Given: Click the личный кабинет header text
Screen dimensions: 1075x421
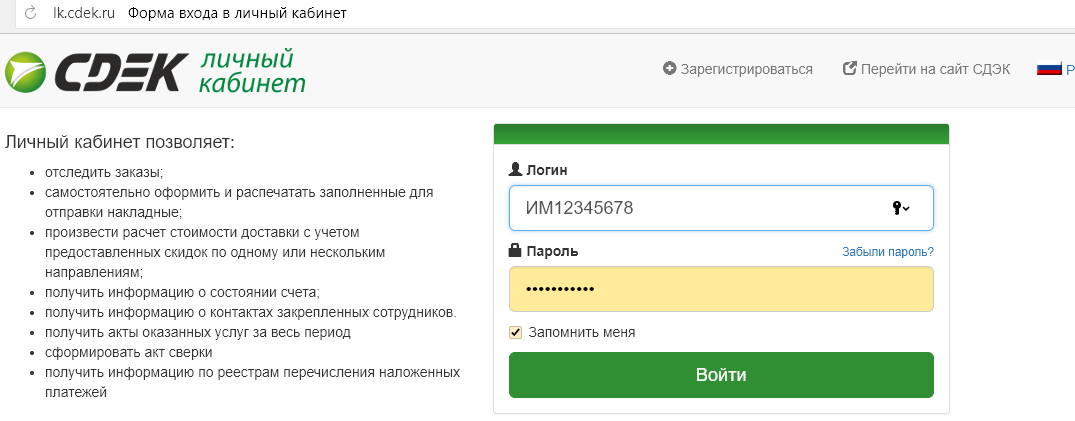Looking at the screenshot, I should (x=252, y=71).
